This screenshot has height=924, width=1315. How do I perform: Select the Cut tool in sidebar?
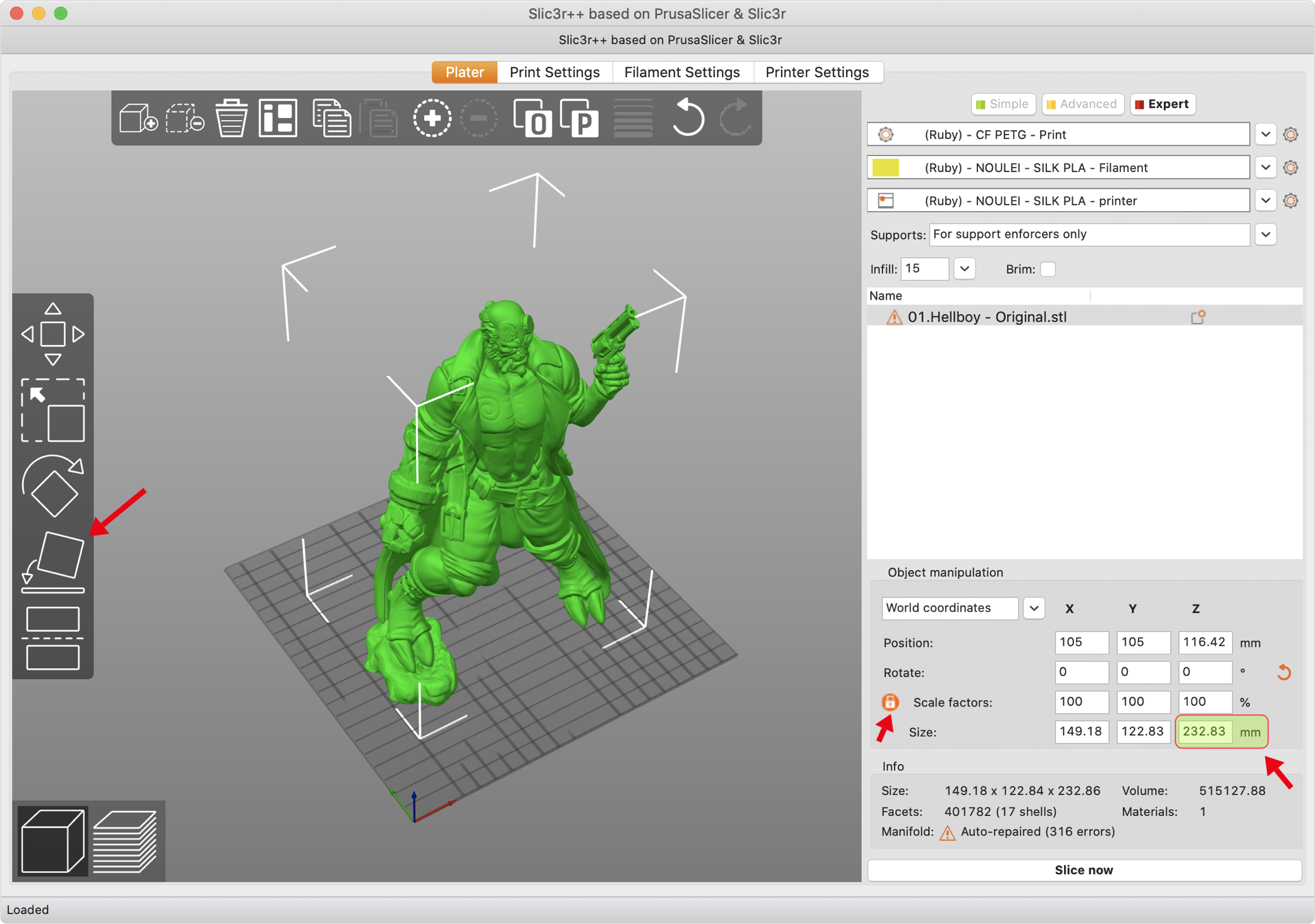53,637
